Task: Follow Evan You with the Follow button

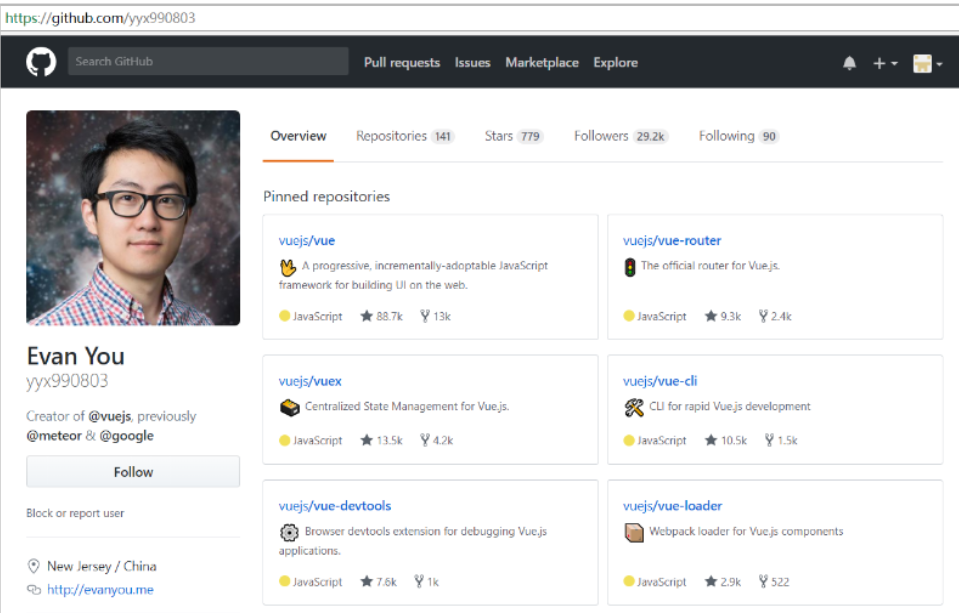Action: (x=133, y=472)
